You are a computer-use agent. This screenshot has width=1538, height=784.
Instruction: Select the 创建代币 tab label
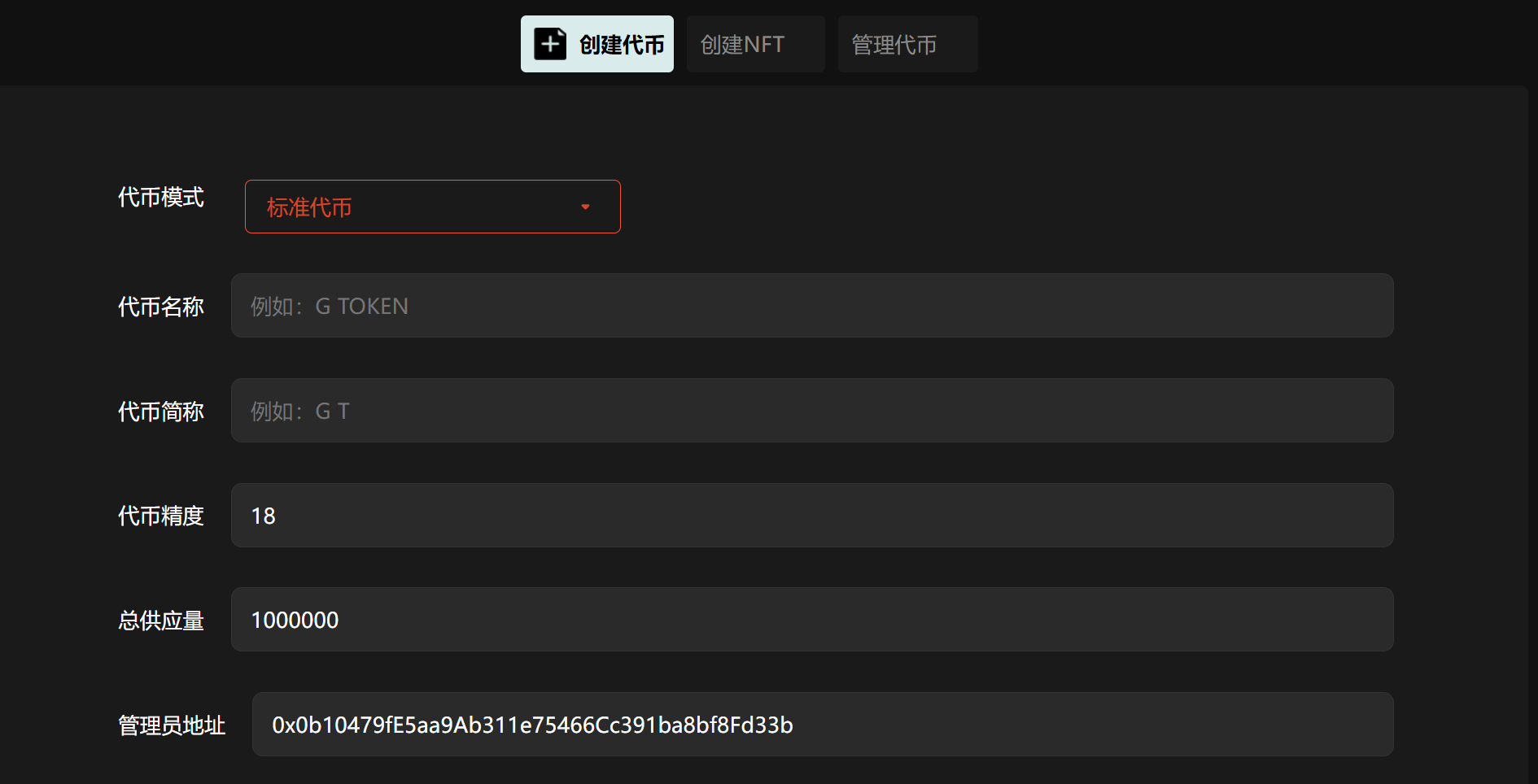coord(622,45)
